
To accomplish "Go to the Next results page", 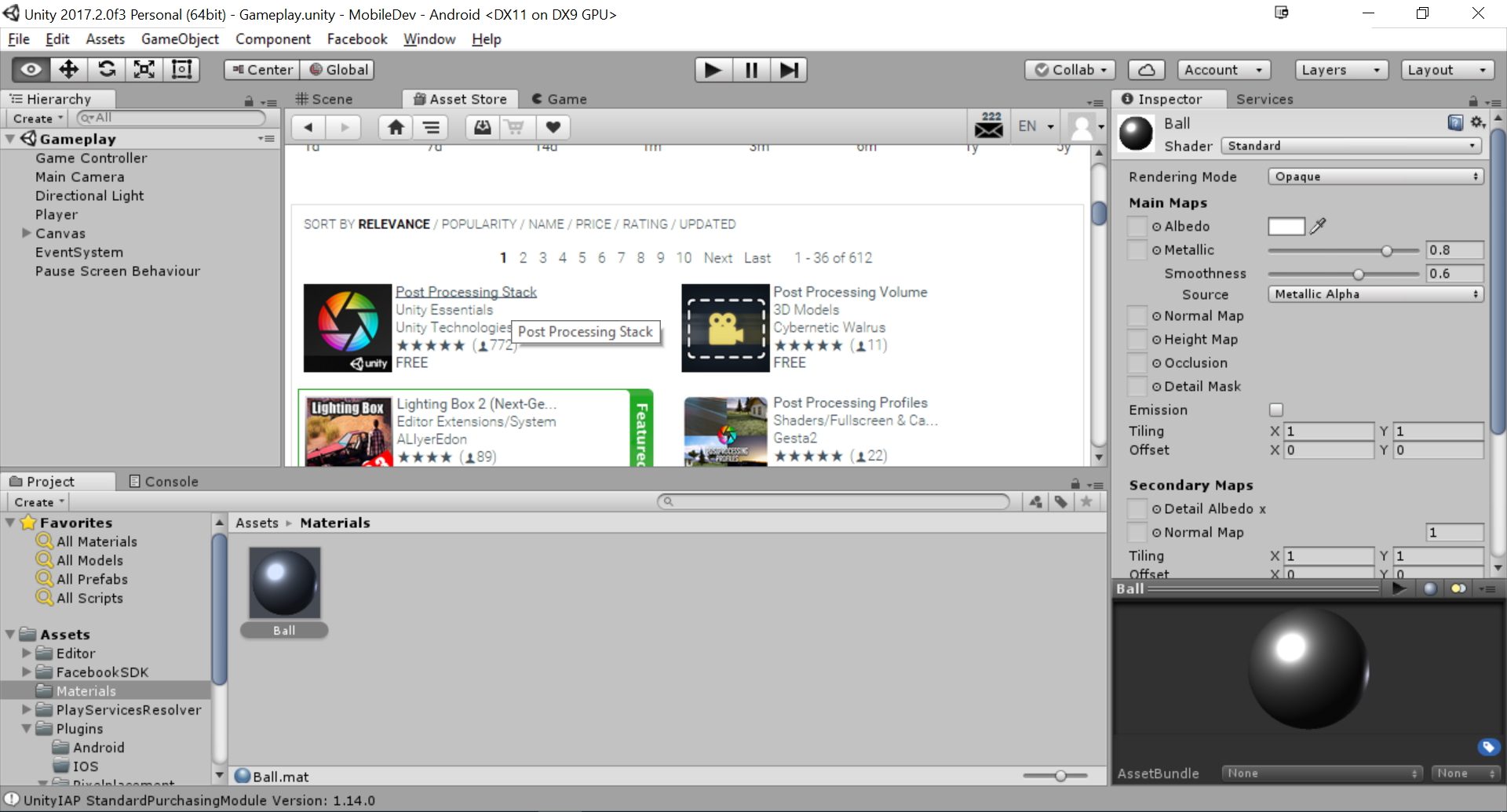I will pyautogui.click(x=718, y=258).
